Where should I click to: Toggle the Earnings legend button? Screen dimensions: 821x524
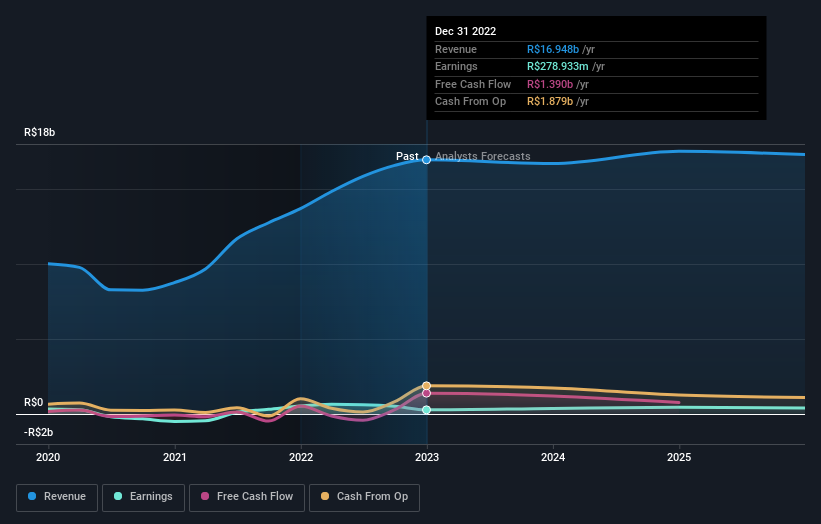(143, 497)
